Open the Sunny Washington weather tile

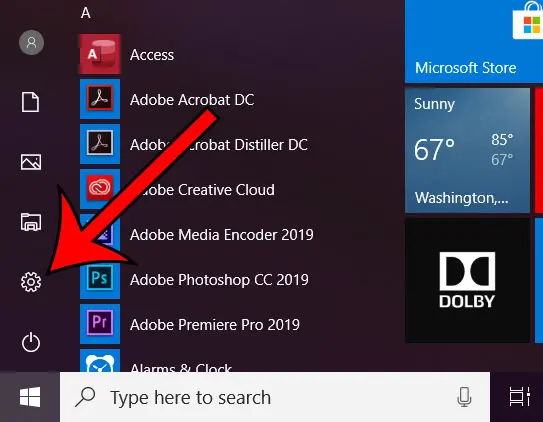point(467,150)
